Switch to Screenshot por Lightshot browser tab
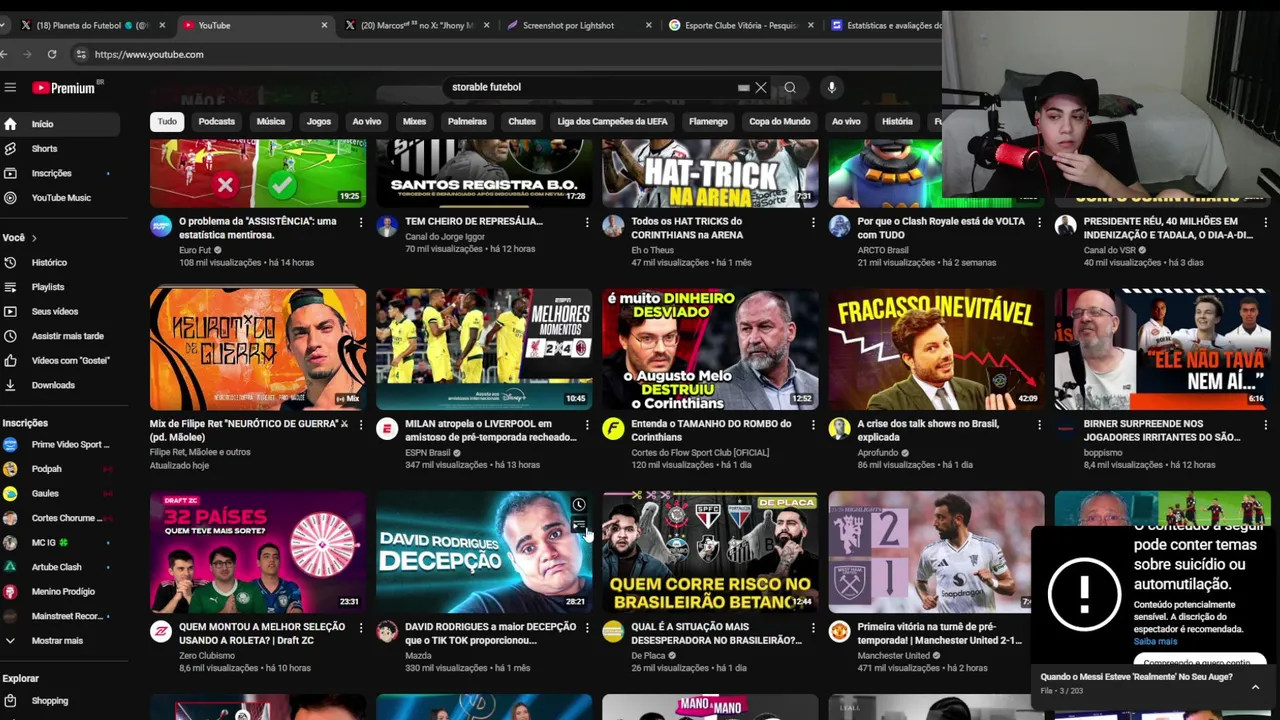The image size is (1280, 720). click(x=580, y=25)
